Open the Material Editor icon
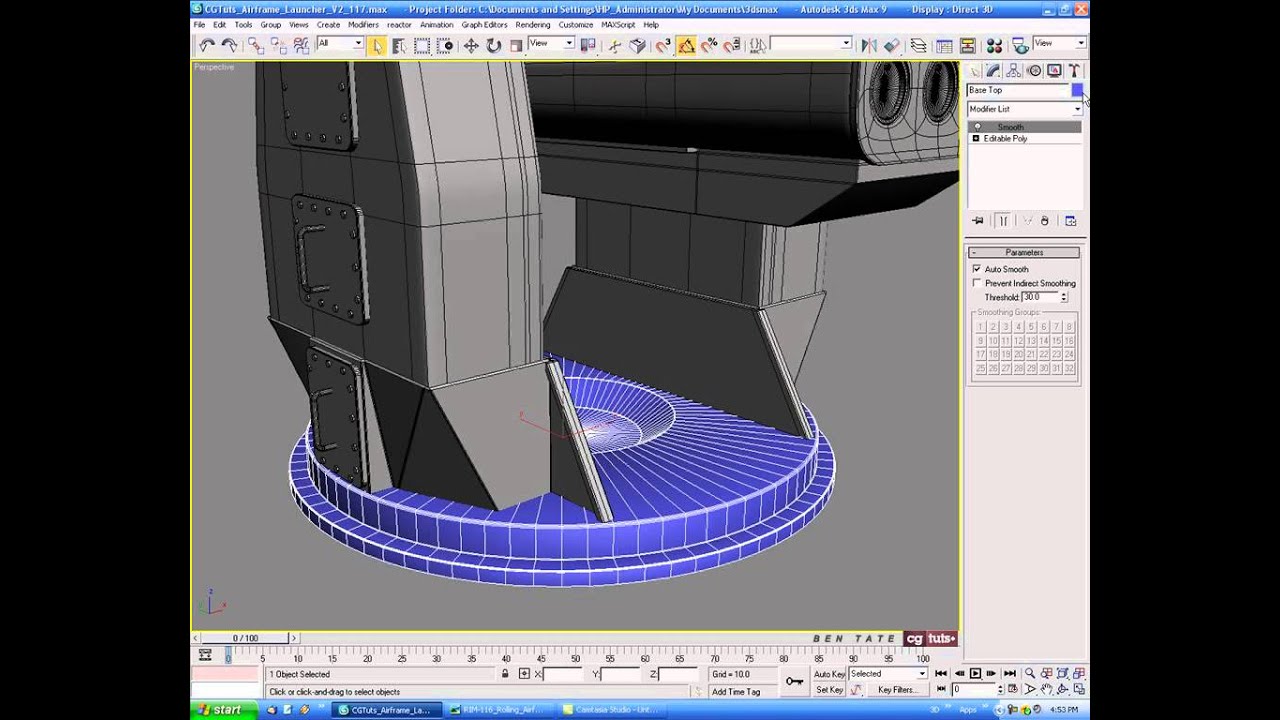The image size is (1280, 720). (993, 45)
